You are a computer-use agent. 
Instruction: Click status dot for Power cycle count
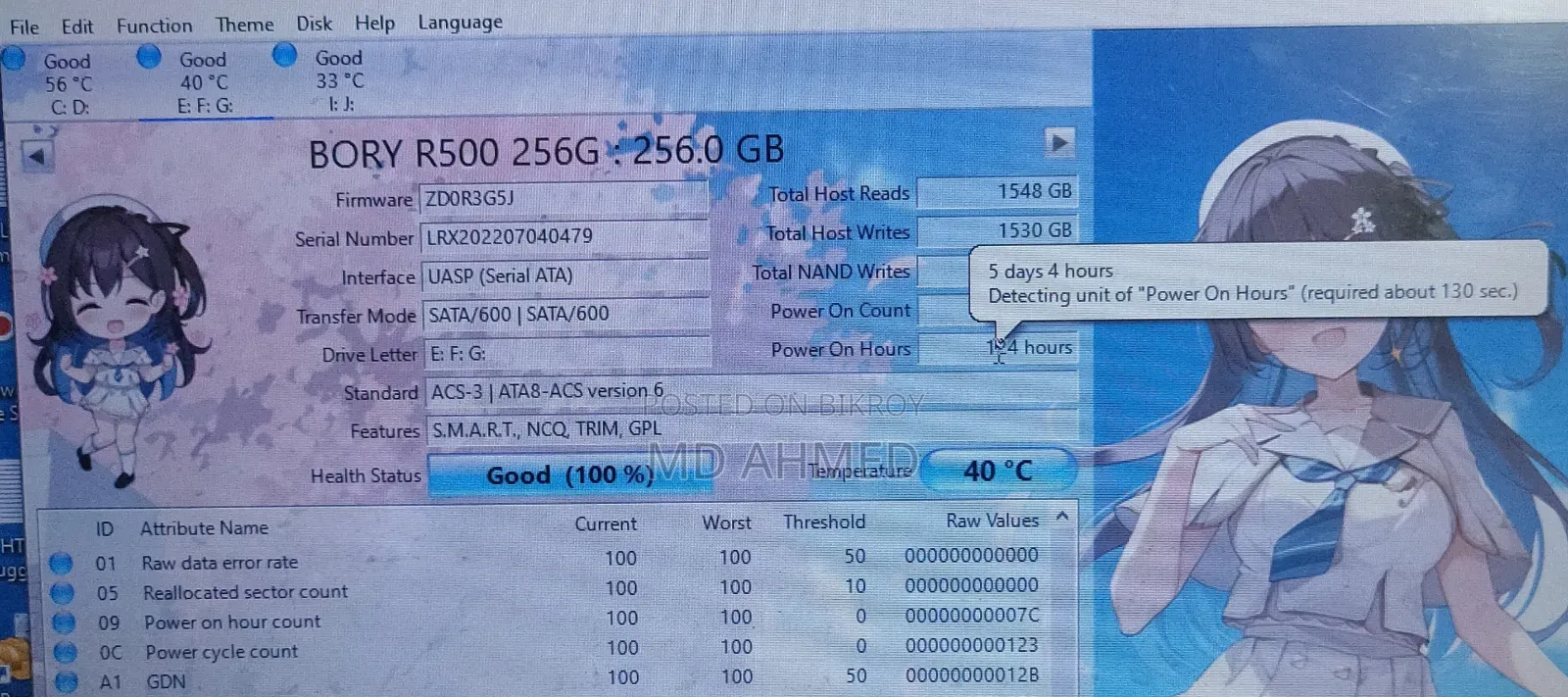tap(66, 651)
